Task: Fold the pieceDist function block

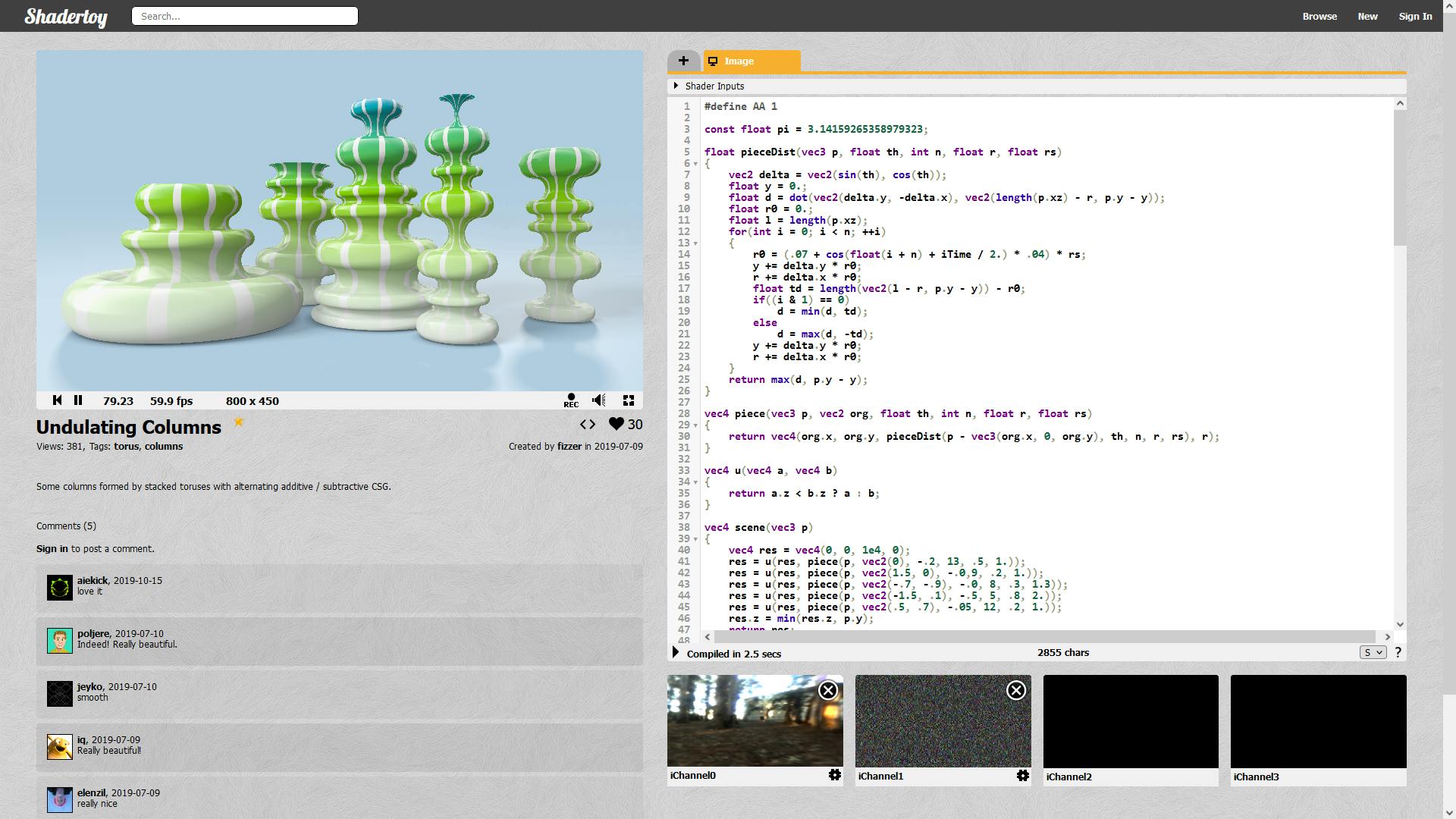Action: [x=695, y=164]
